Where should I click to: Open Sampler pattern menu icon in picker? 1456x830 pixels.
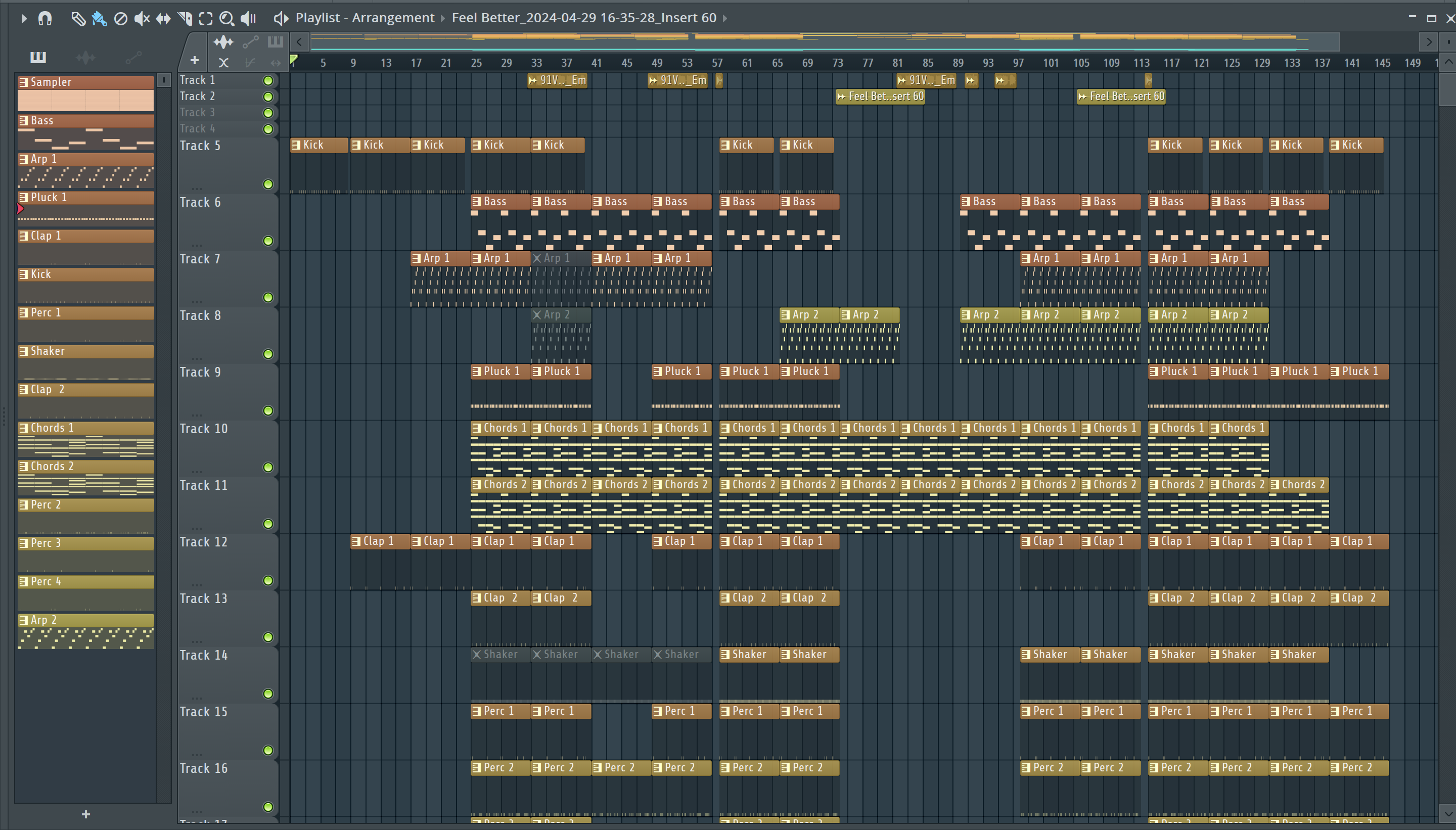(23, 82)
